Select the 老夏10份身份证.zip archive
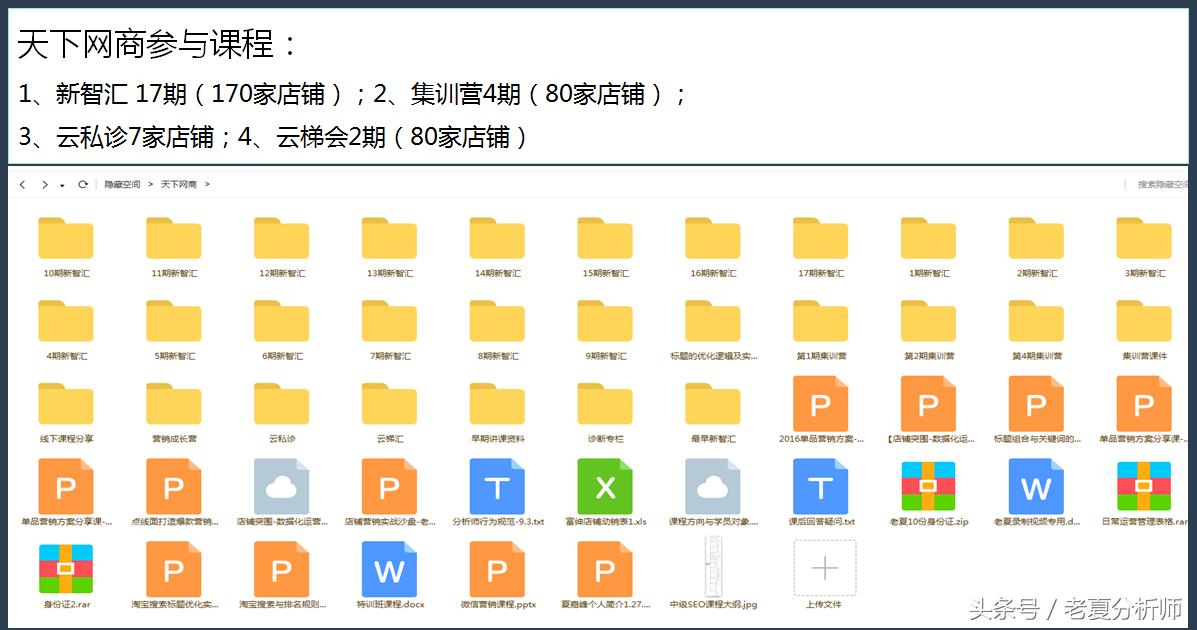The height and width of the screenshot is (630, 1197). 928,488
